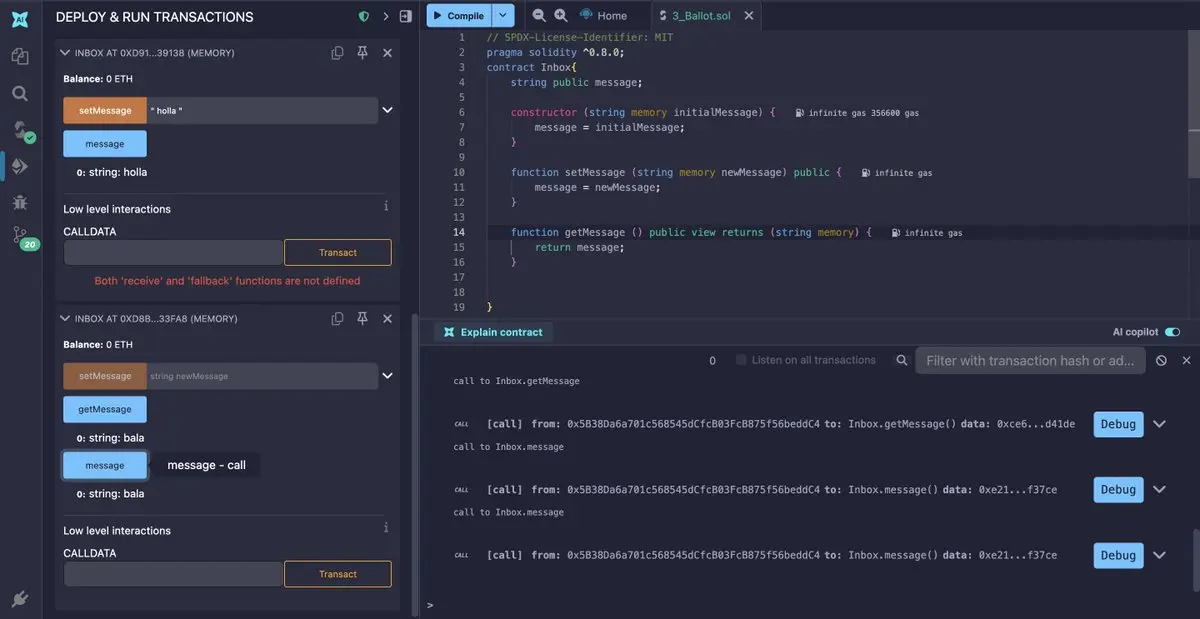Expand the Inbox.getMessage() call log details
Image resolution: width=1200 pixels, height=619 pixels.
pos(1159,424)
